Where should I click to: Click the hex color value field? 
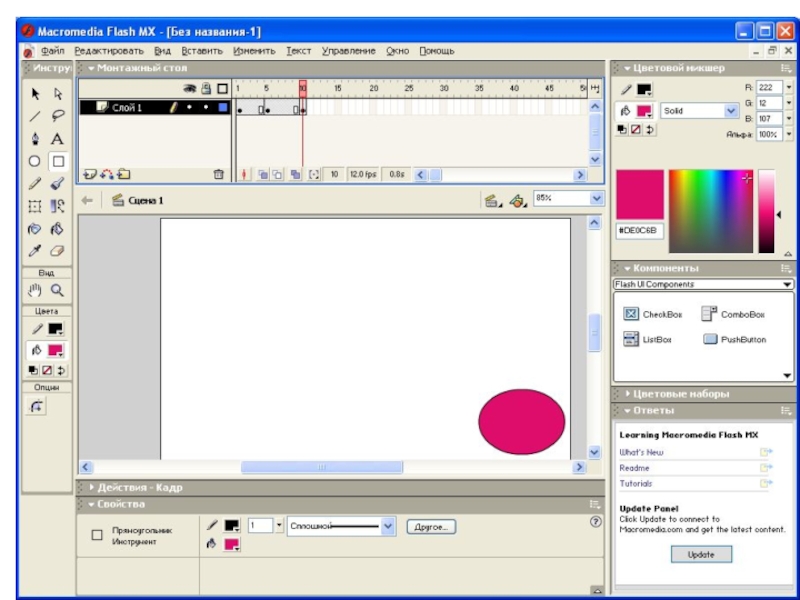tap(638, 230)
